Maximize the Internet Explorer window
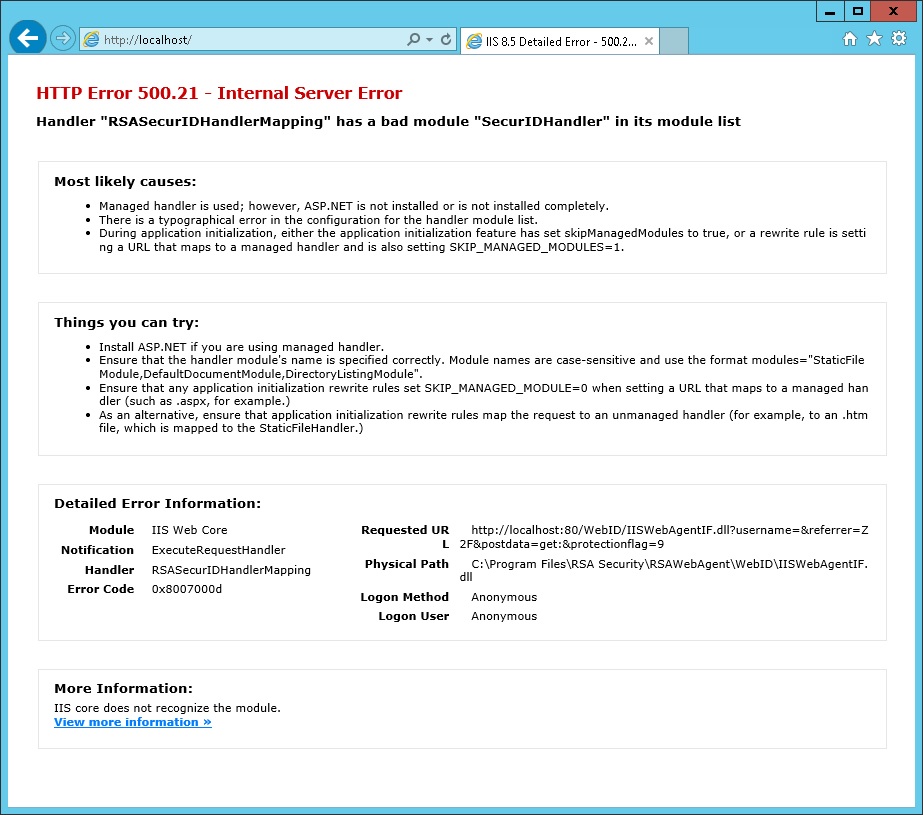 (857, 10)
